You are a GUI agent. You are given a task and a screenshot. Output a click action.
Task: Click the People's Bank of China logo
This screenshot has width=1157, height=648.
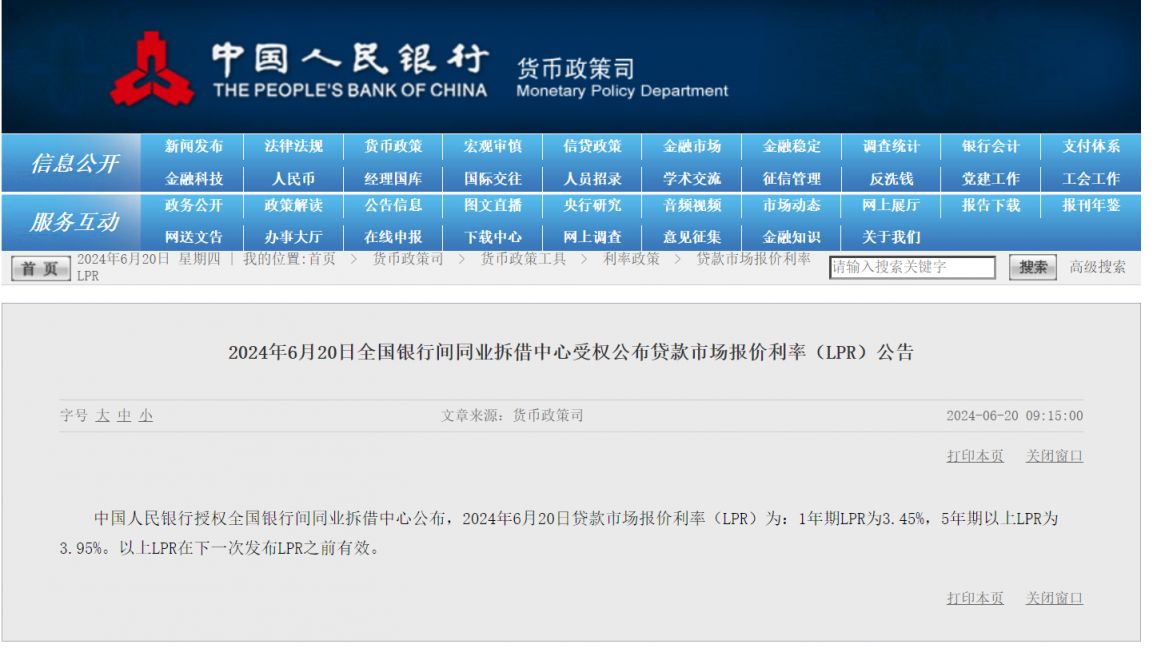[x=152, y=68]
